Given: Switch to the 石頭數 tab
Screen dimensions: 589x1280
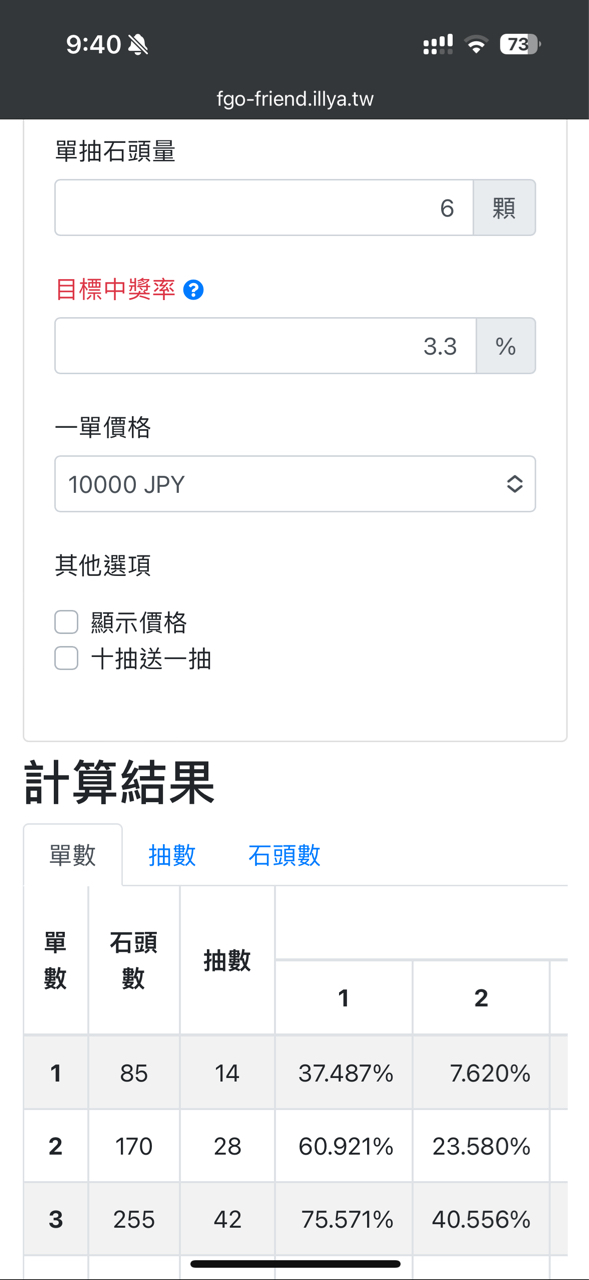Looking at the screenshot, I should coord(284,855).
